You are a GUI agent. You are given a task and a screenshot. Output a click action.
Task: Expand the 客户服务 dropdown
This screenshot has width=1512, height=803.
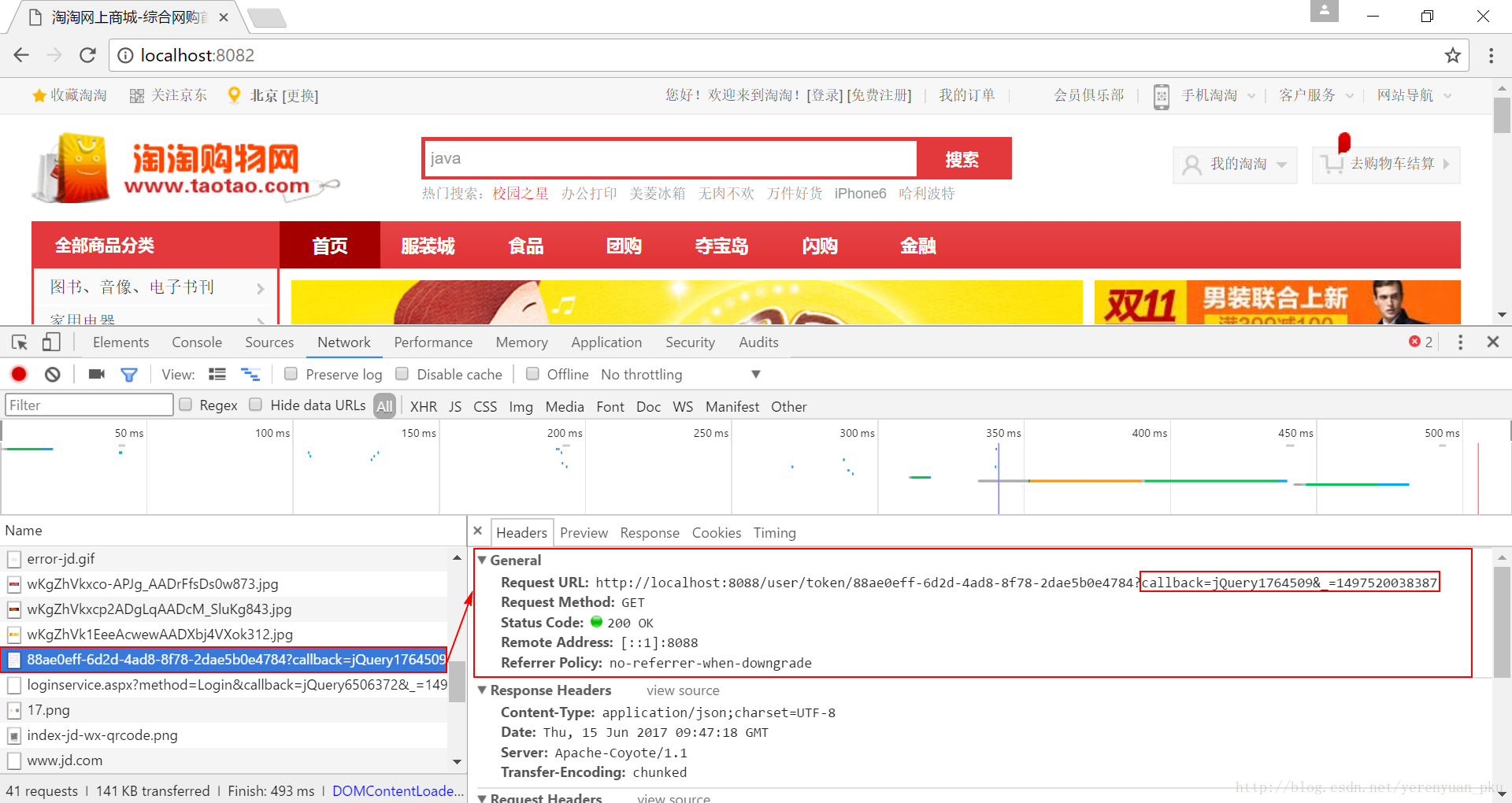[x=1349, y=96]
